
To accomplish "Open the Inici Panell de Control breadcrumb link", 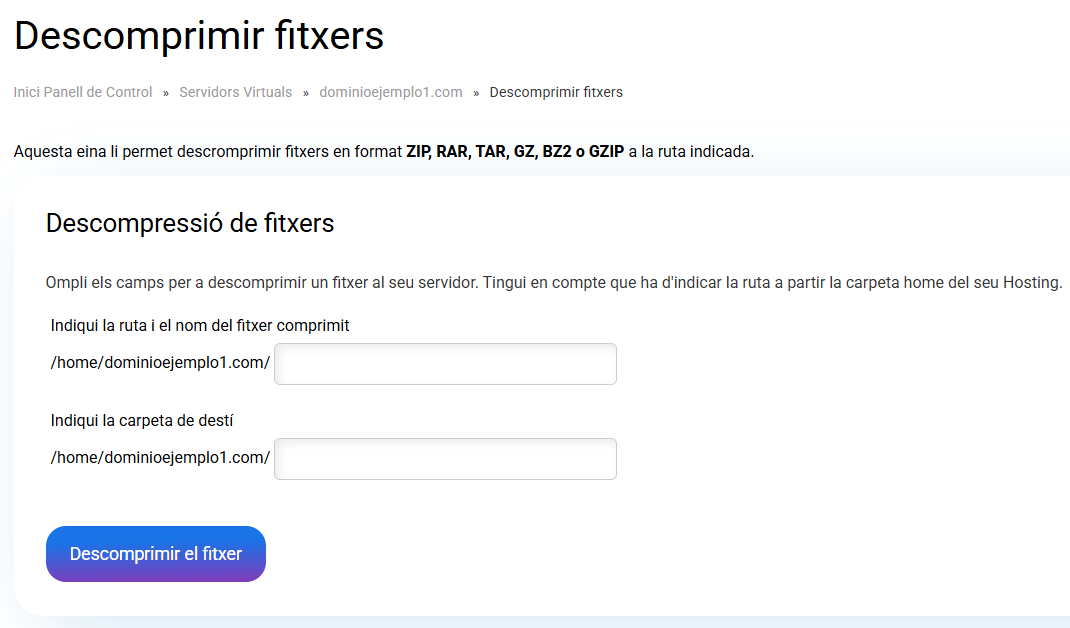I will (83, 92).
